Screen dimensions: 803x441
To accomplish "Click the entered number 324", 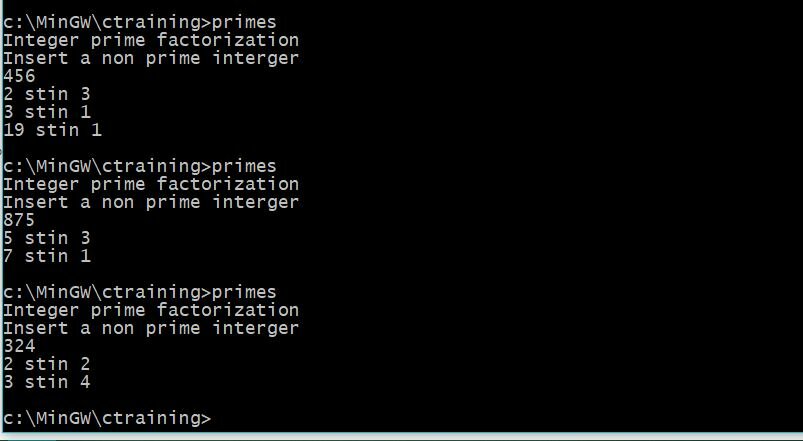I will tap(19, 346).
